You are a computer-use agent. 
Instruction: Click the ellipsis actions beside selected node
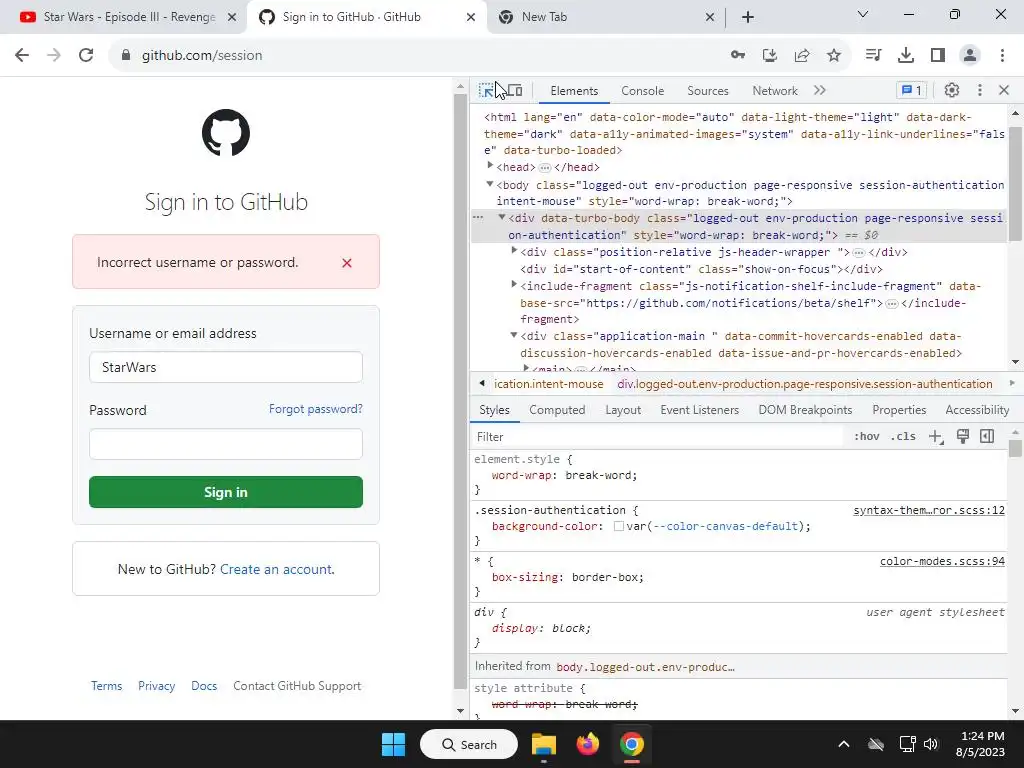click(478, 217)
